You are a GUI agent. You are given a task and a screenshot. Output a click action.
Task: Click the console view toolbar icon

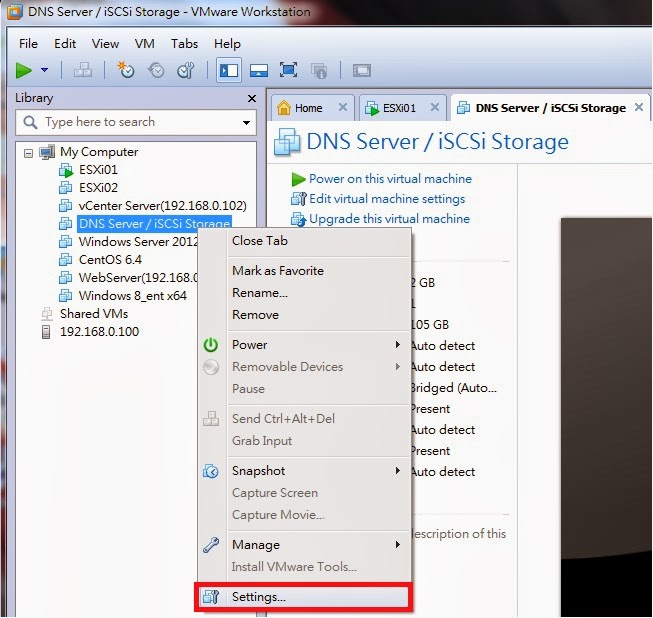[361, 70]
